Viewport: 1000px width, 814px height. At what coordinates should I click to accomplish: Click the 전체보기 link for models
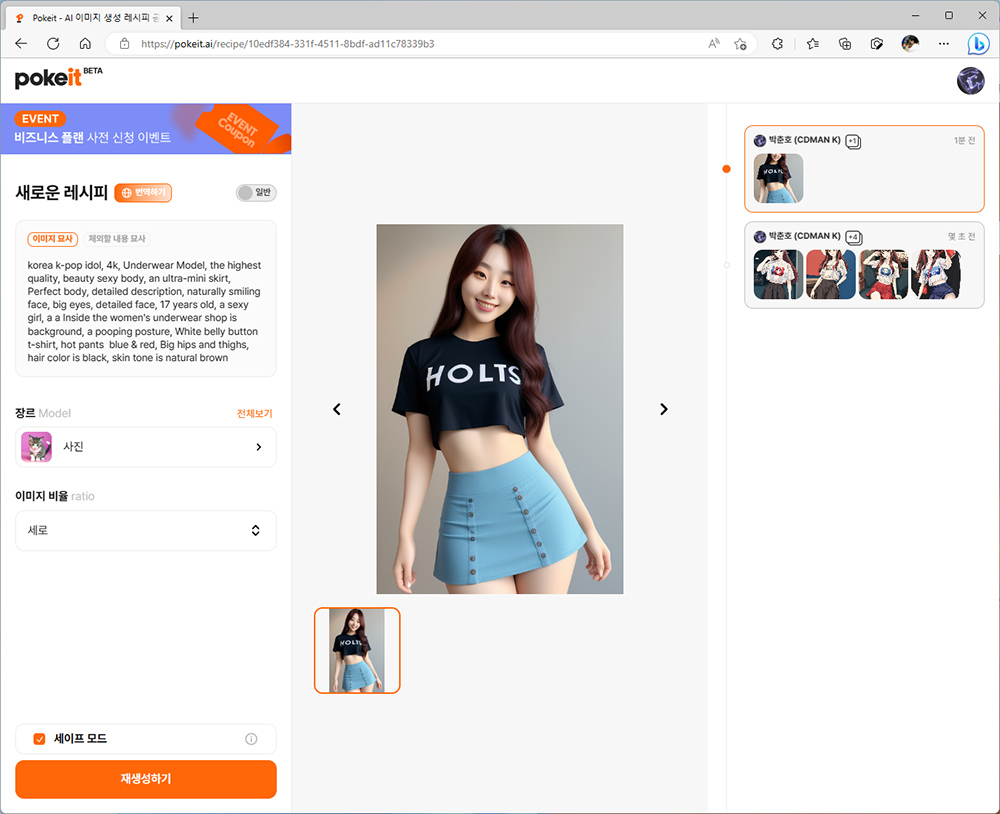[x=254, y=413]
